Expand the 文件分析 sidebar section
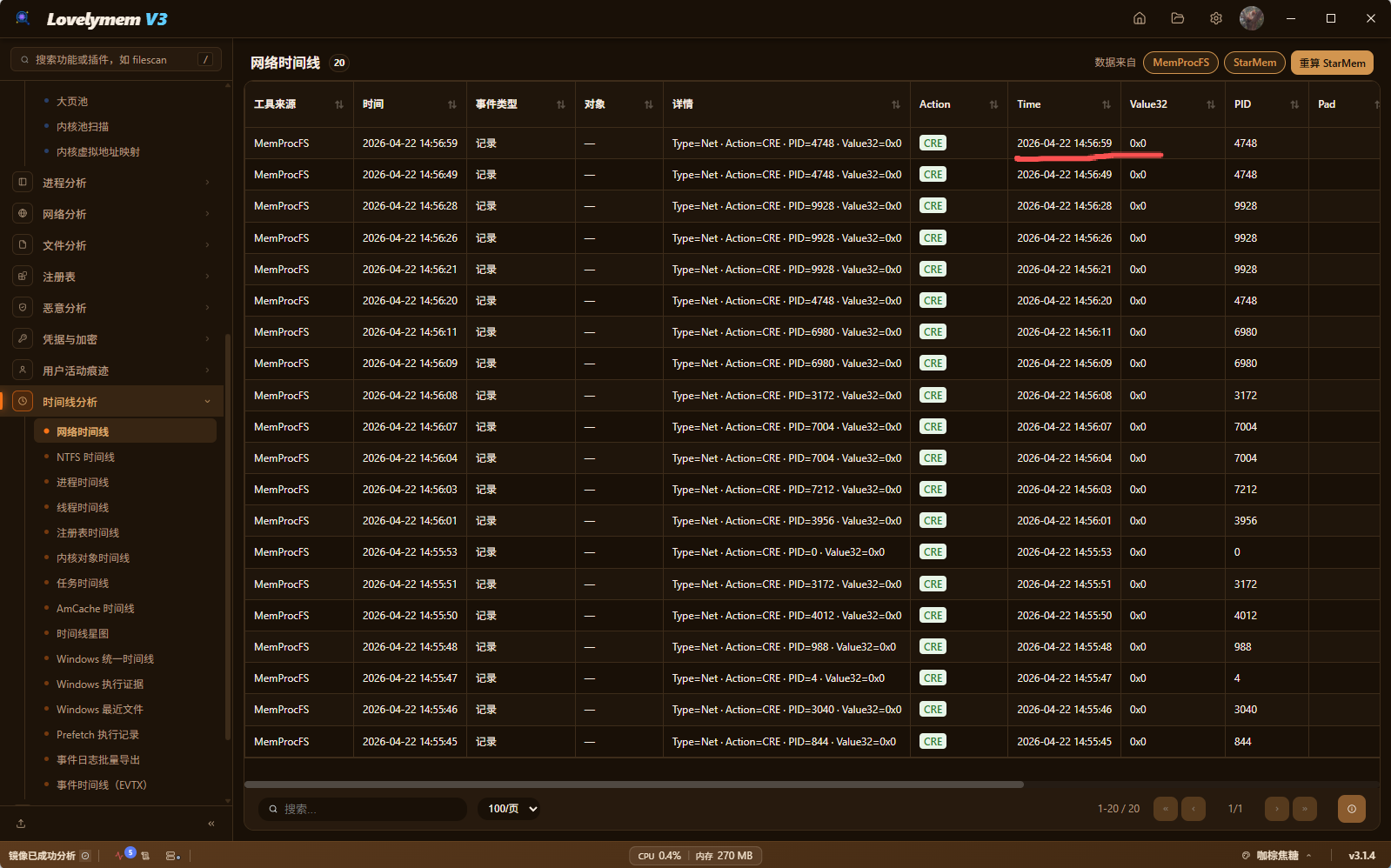The image size is (1391, 868). pos(113,245)
